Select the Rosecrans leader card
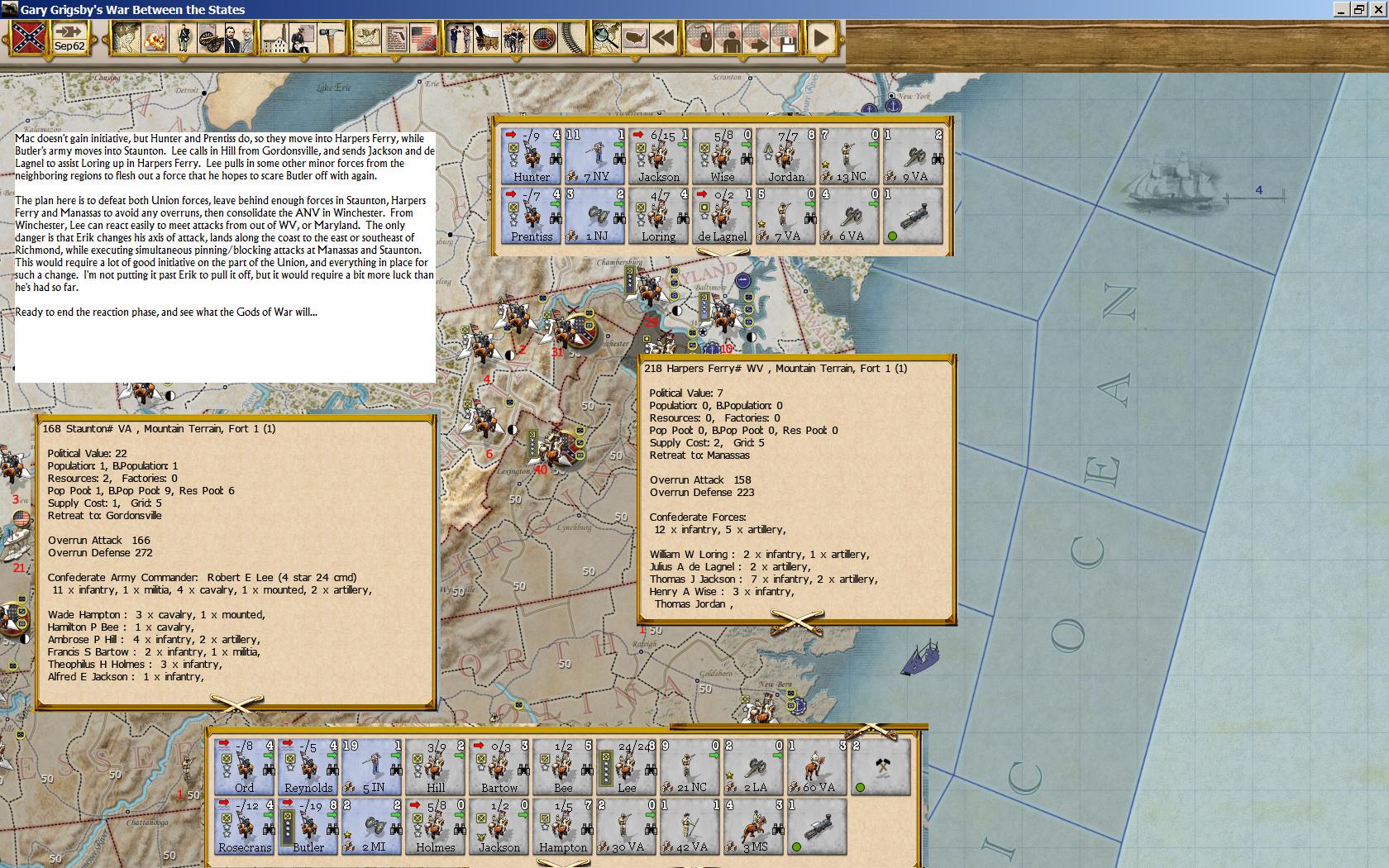Image resolution: width=1389 pixels, height=868 pixels. 245,827
